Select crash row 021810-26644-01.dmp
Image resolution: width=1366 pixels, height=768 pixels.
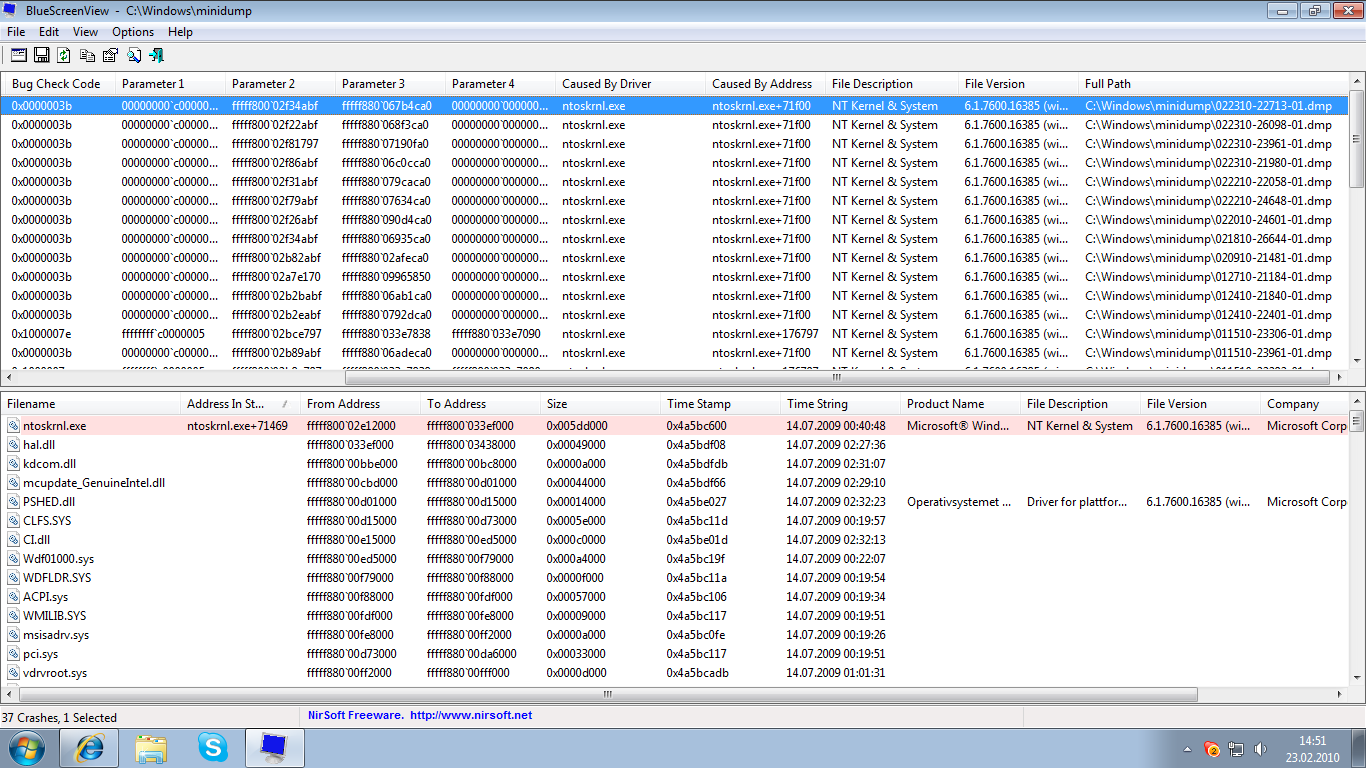click(x=675, y=239)
